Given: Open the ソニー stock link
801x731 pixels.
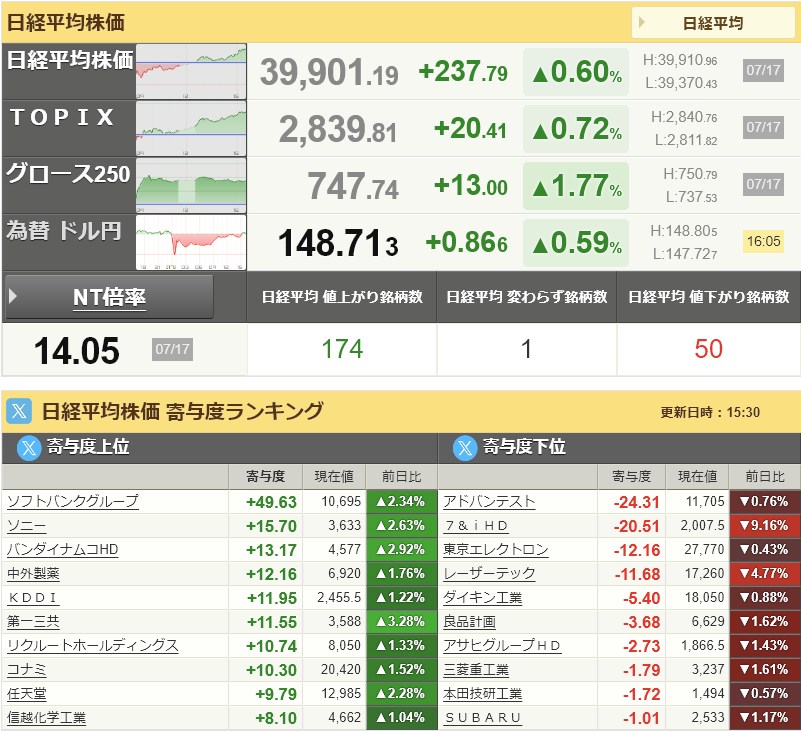Looking at the screenshot, I should 27,525.
